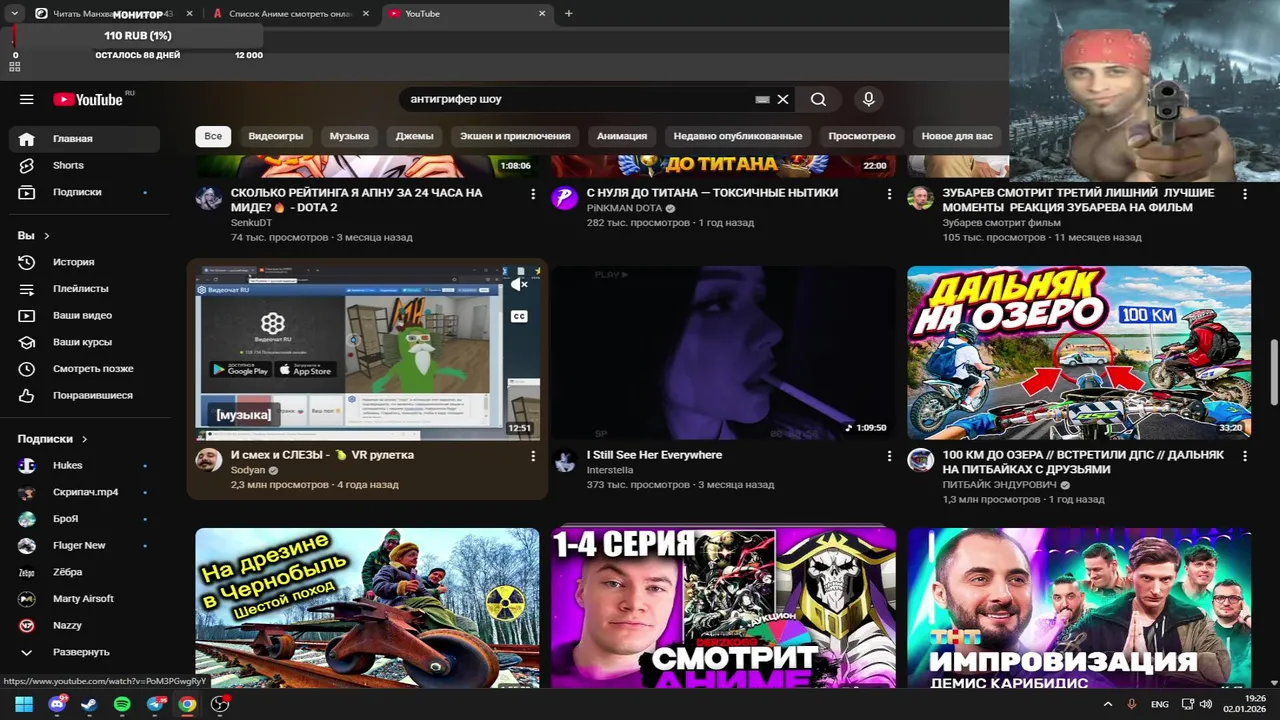This screenshot has height=720, width=1280.
Task: Click the YouTube logo
Action: pyautogui.click(x=90, y=99)
